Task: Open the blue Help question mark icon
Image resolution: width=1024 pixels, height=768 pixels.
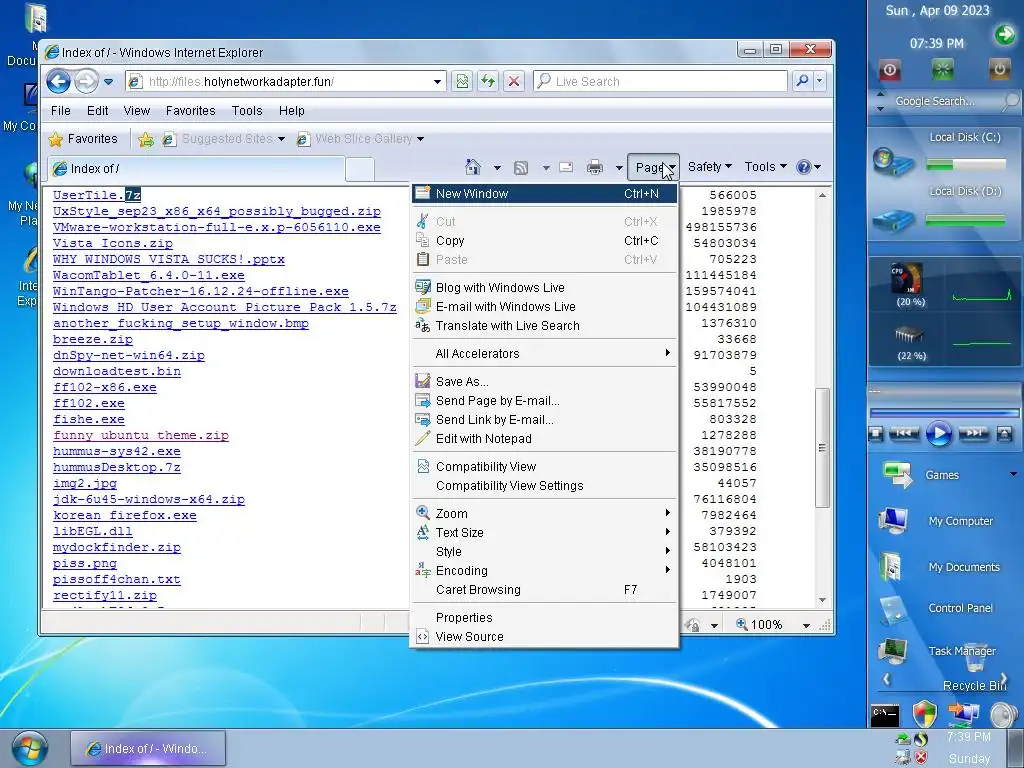Action: (804, 167)
